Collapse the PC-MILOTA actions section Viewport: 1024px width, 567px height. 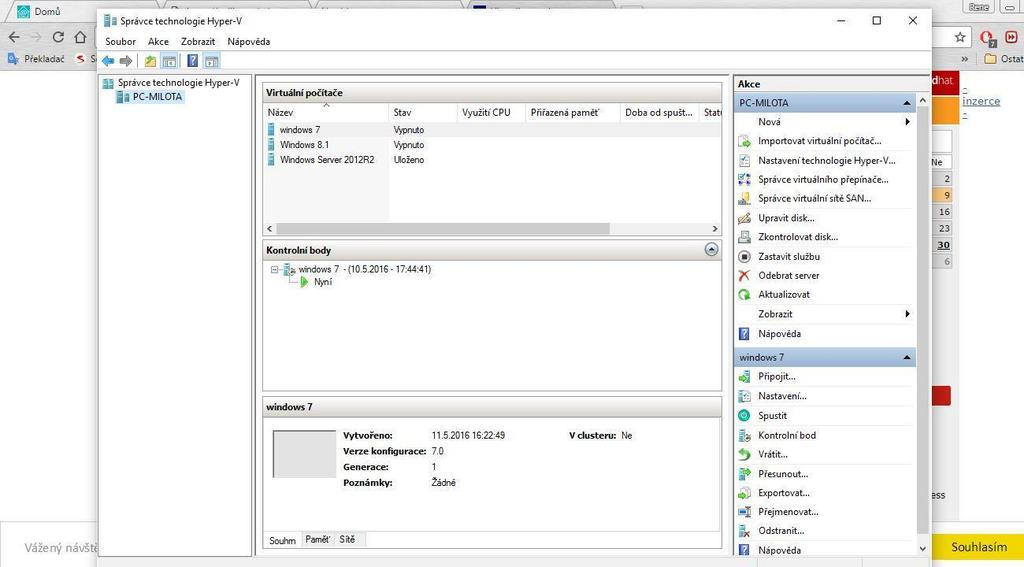(906, 103)
